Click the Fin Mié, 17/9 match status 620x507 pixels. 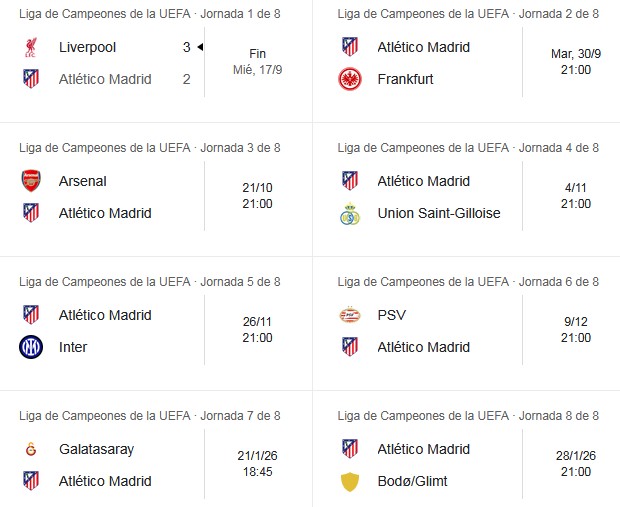tap(257, 62)
